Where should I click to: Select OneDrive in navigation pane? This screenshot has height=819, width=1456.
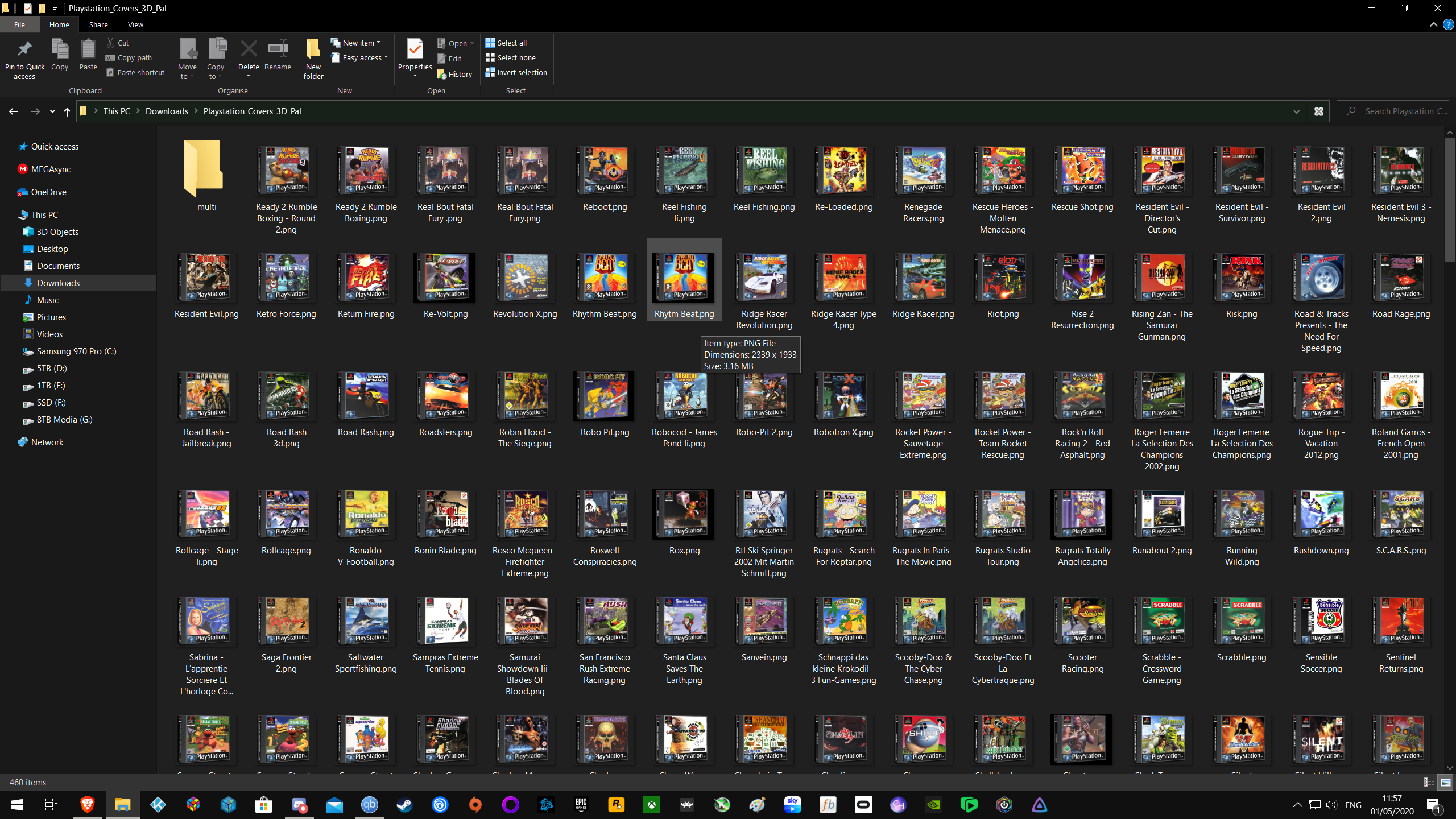pyautogui.click(x=49, y=192)
